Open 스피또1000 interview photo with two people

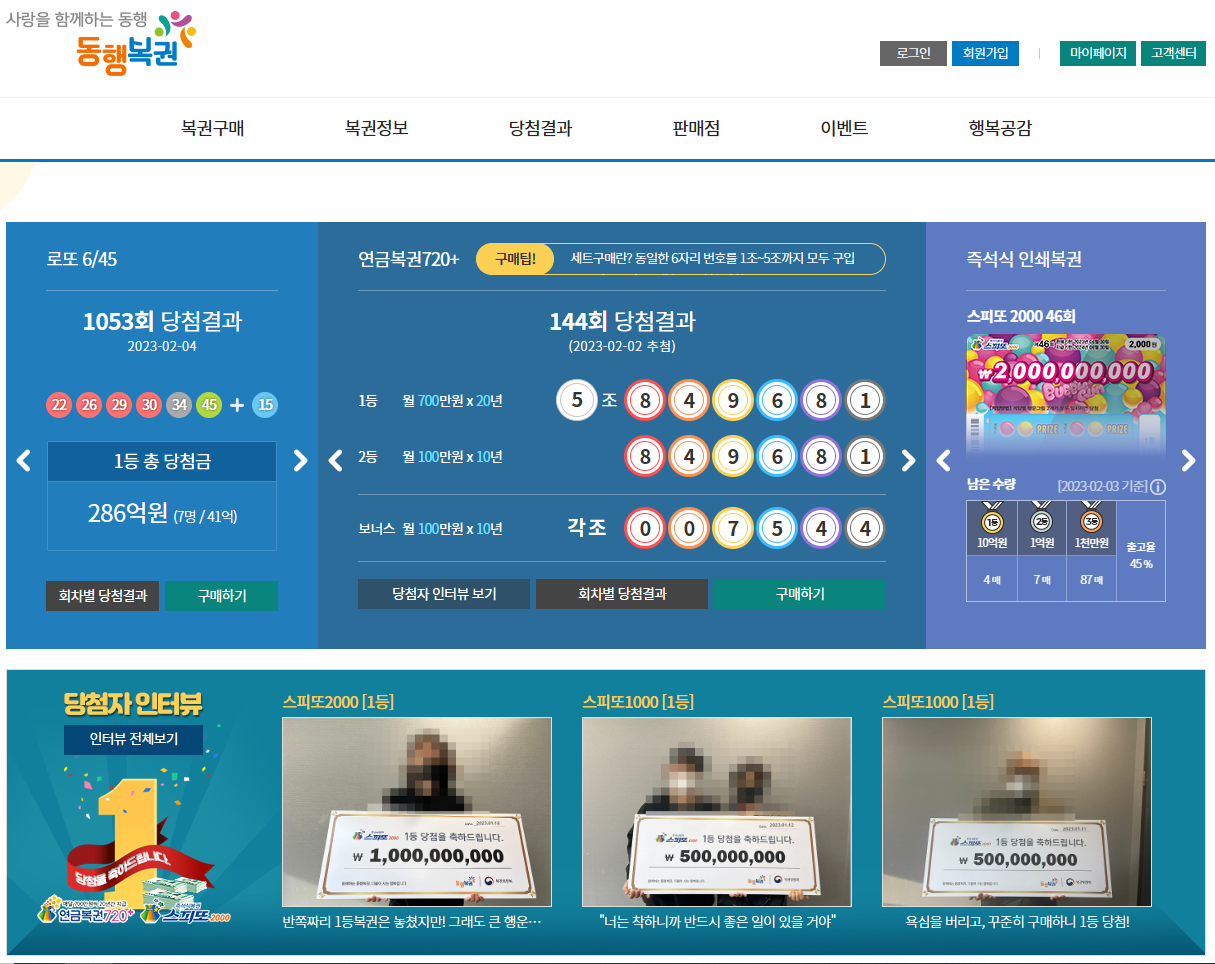tap(717, 812)
